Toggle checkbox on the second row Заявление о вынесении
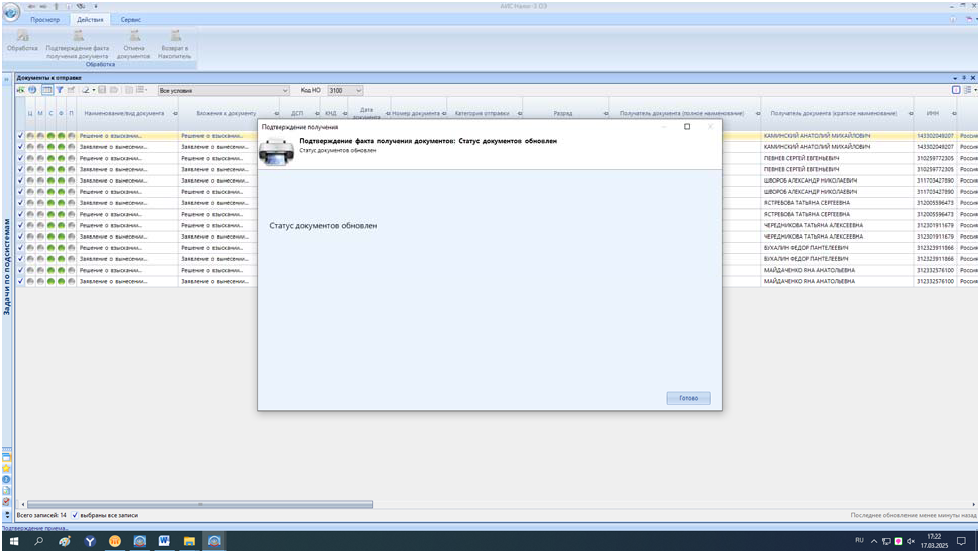The width and height of the screenshot is (980, 553). click(x=21, y=146)
